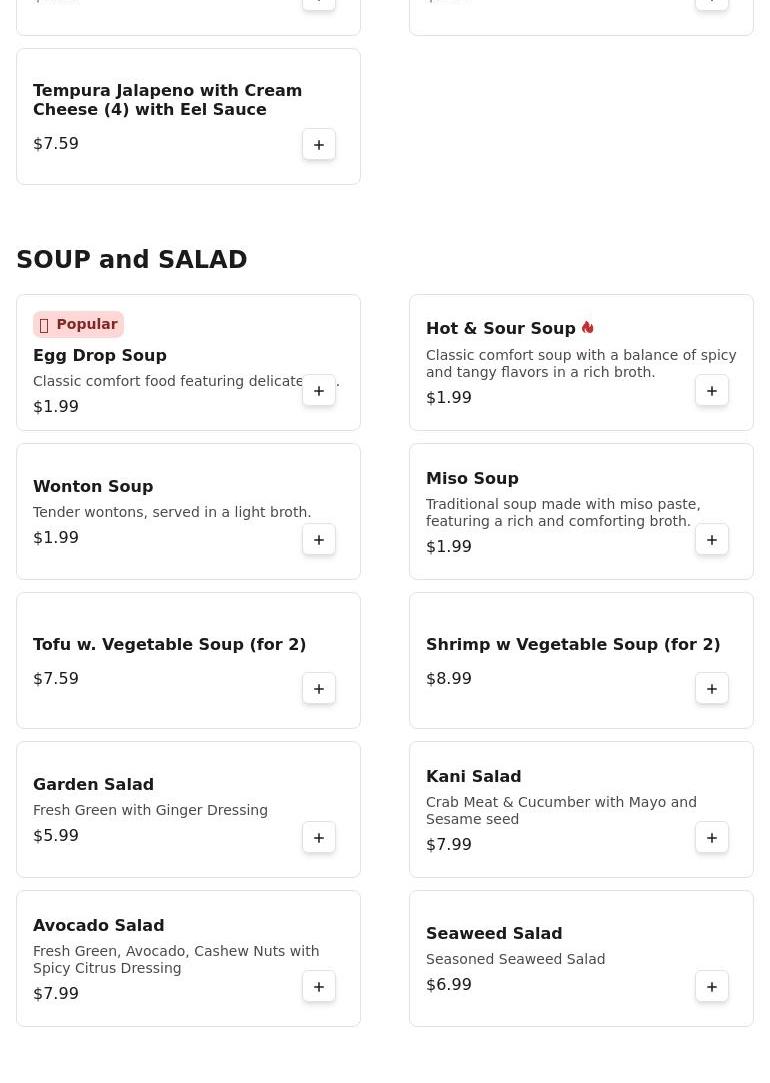
Task: Open the Avocado Salad description text
Action: 176,959
